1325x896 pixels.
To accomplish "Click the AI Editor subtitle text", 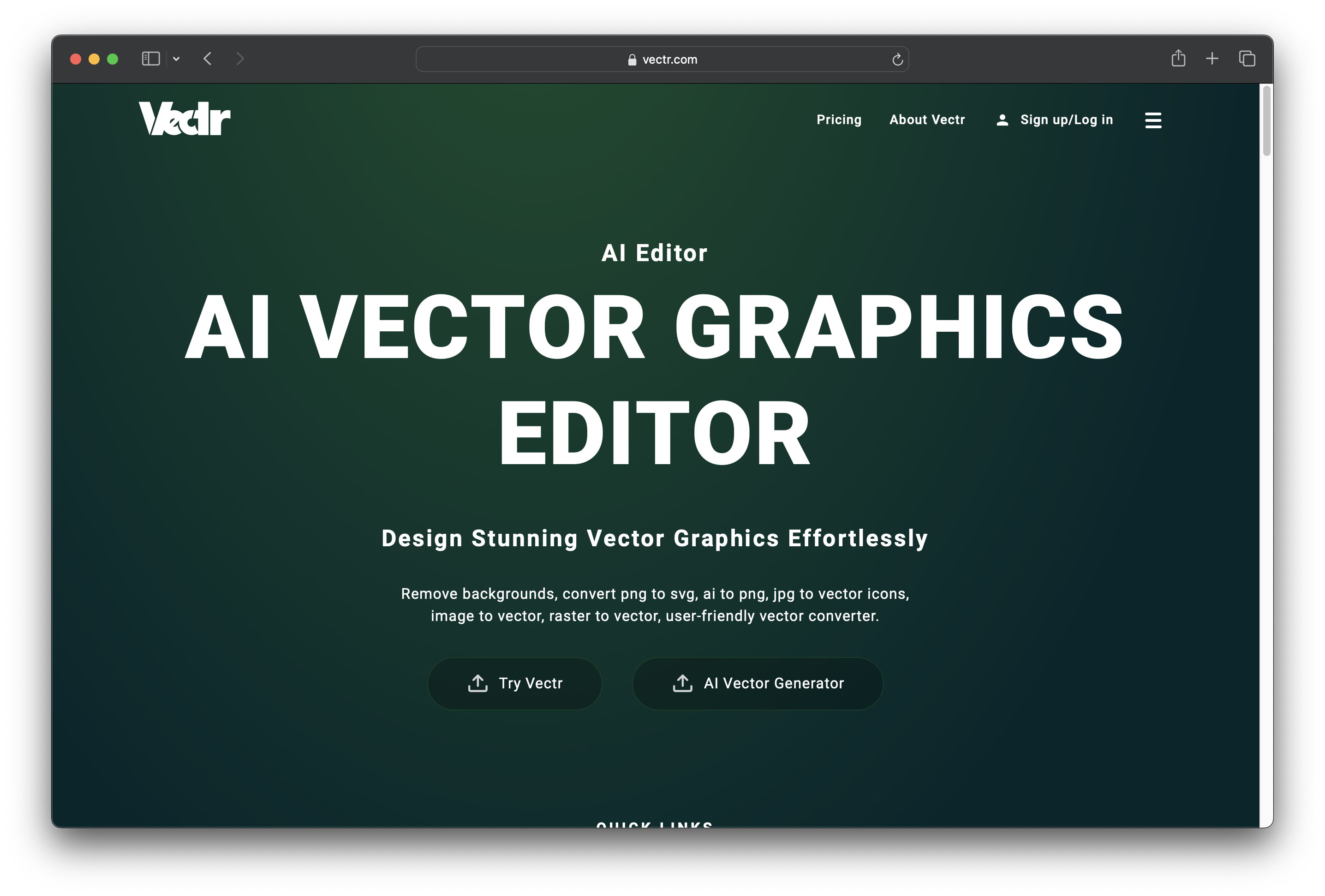I will point(655,253).
